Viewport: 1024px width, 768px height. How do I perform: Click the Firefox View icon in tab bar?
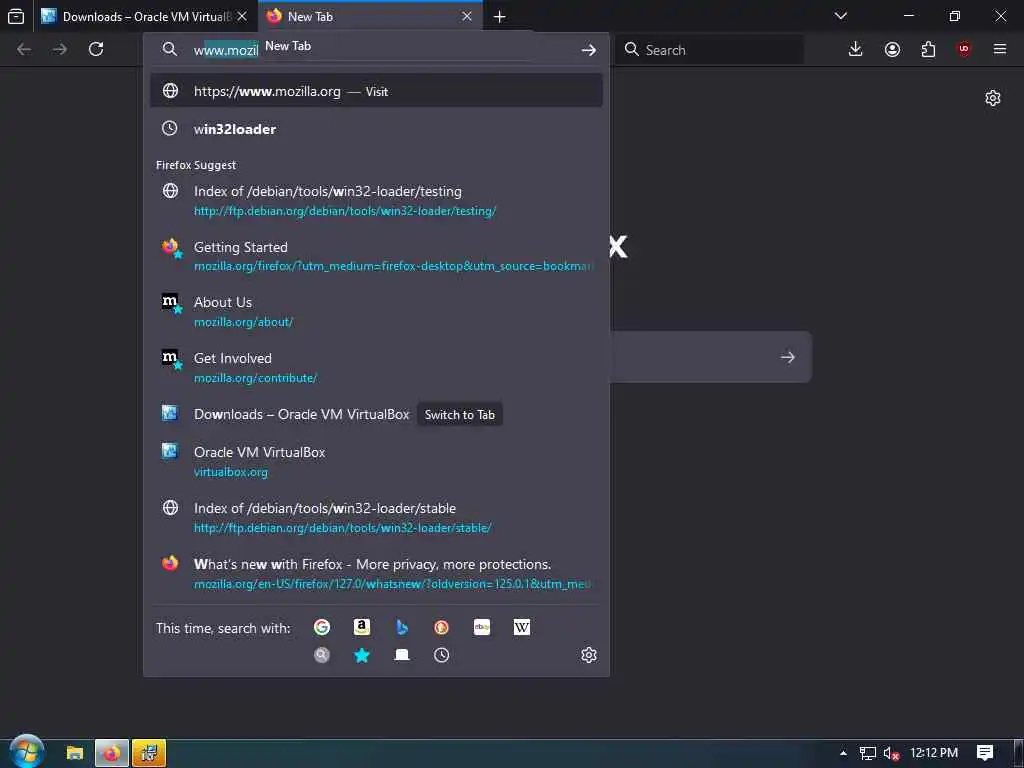(16, 16)
